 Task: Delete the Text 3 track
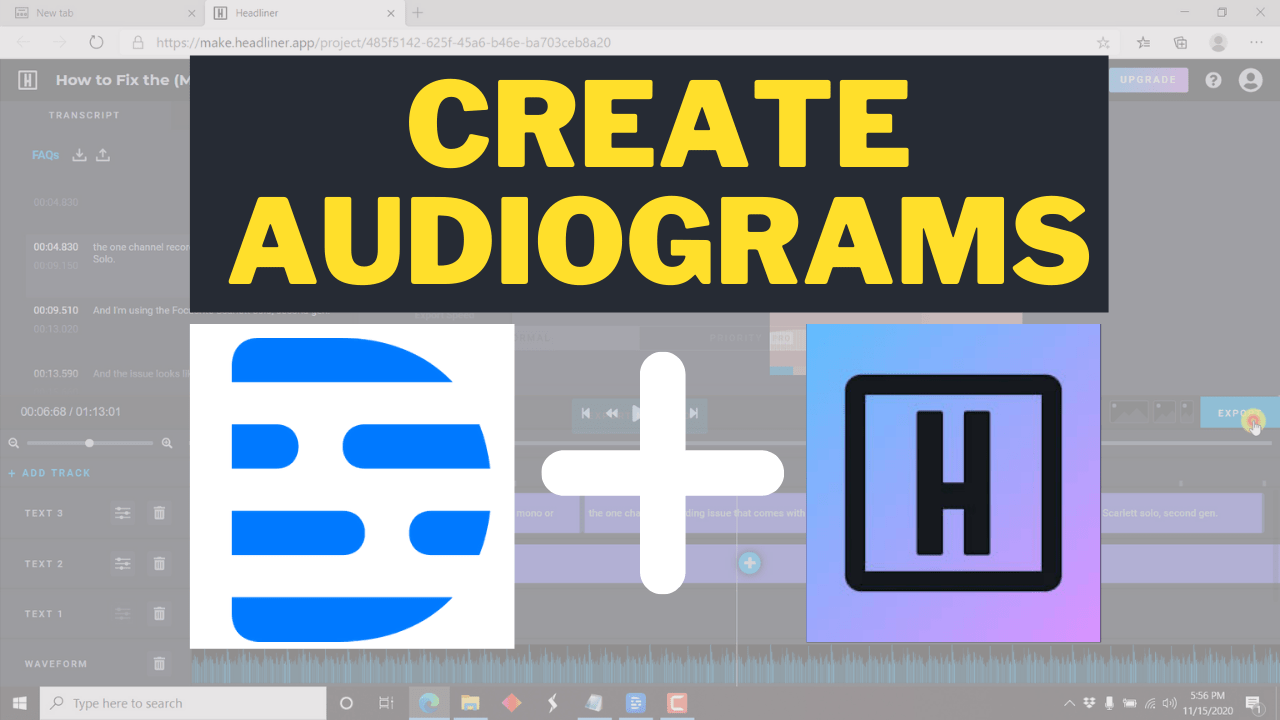159,513
